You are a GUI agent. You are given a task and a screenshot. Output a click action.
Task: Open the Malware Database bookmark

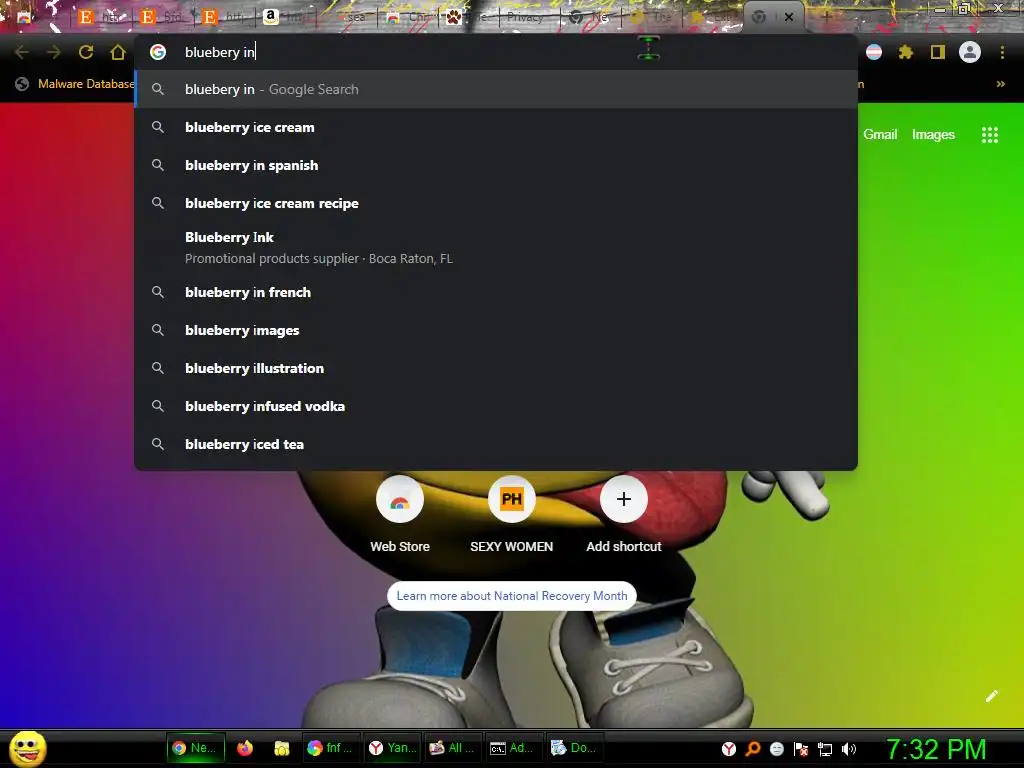click(x=74, y=84)
